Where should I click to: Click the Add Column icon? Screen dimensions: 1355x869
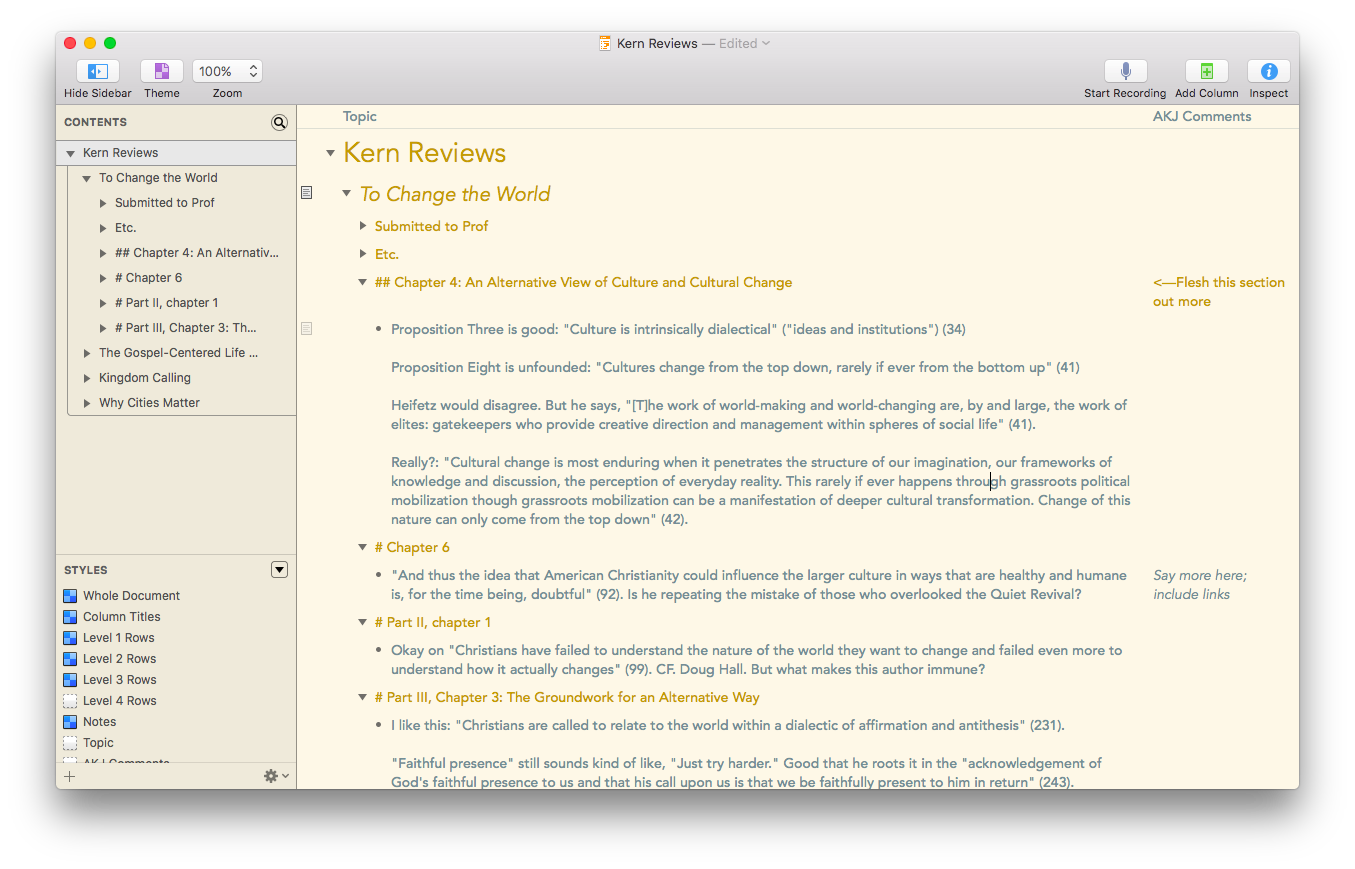tap(1206, 72)
